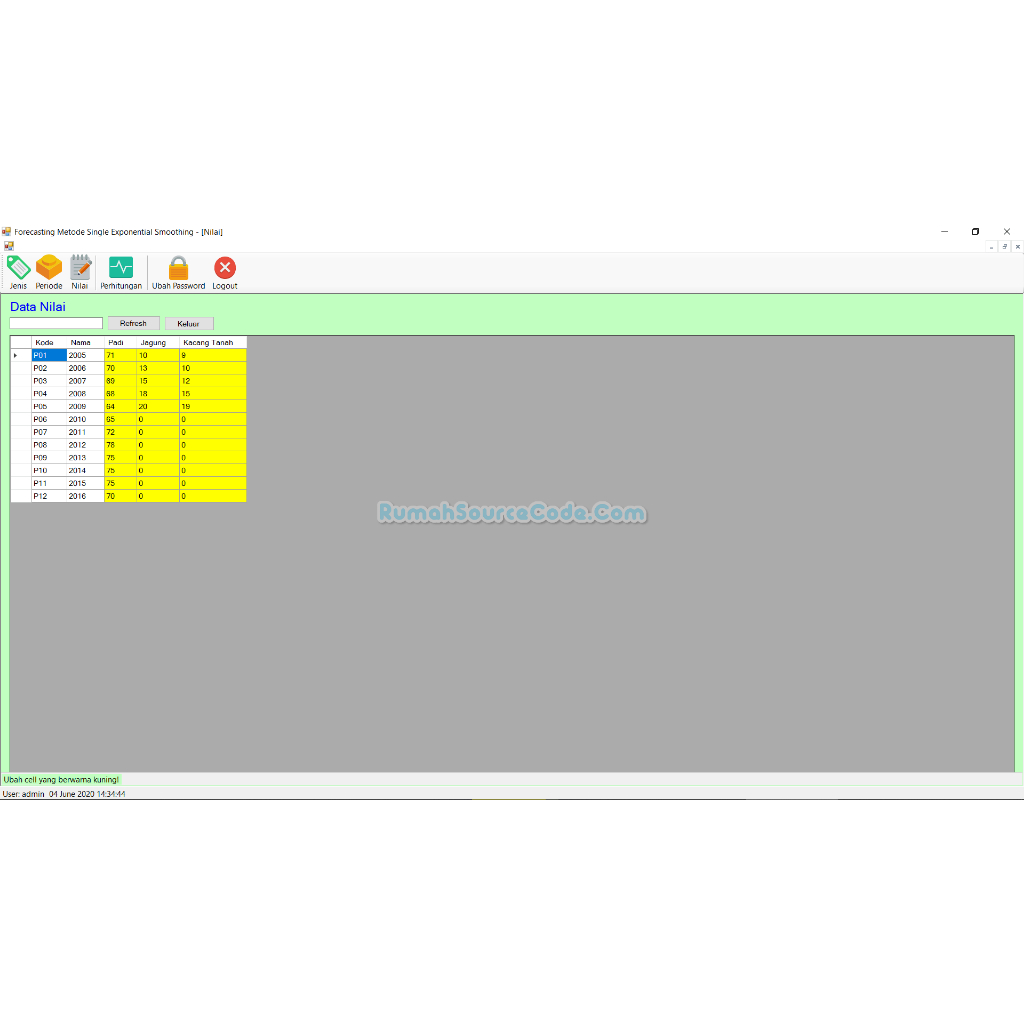The width and height of the screenshot is (1024, 1024).
Task: Select Padi cell 72 in 2011 row
Action: [120, 432]
